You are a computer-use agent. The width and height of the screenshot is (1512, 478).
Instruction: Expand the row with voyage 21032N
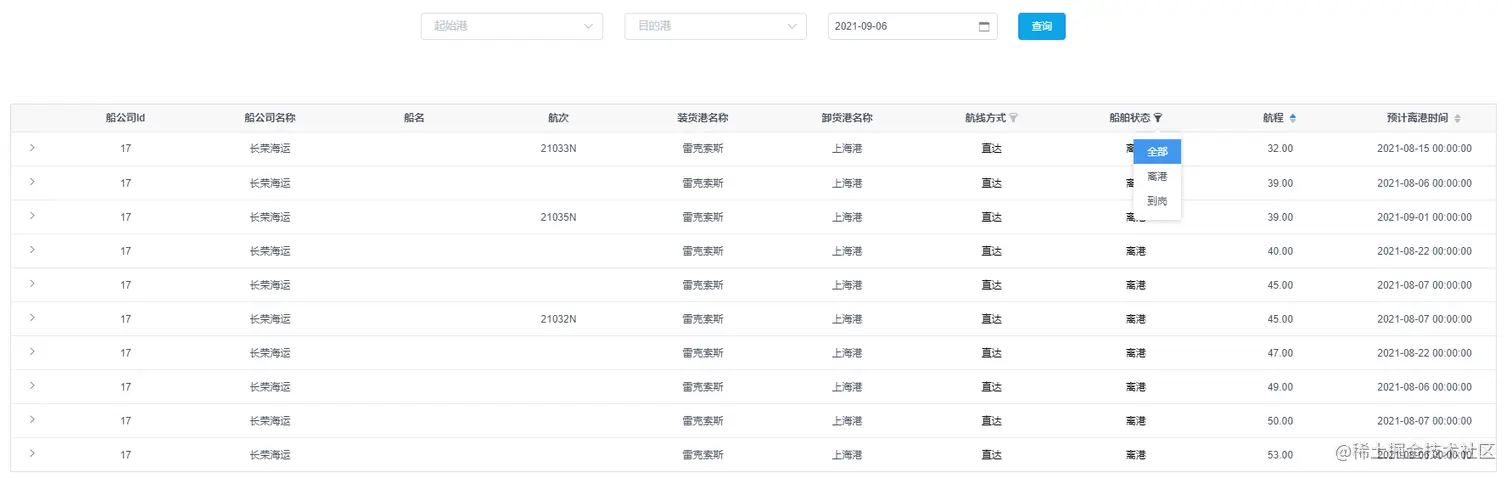point(32,318)
